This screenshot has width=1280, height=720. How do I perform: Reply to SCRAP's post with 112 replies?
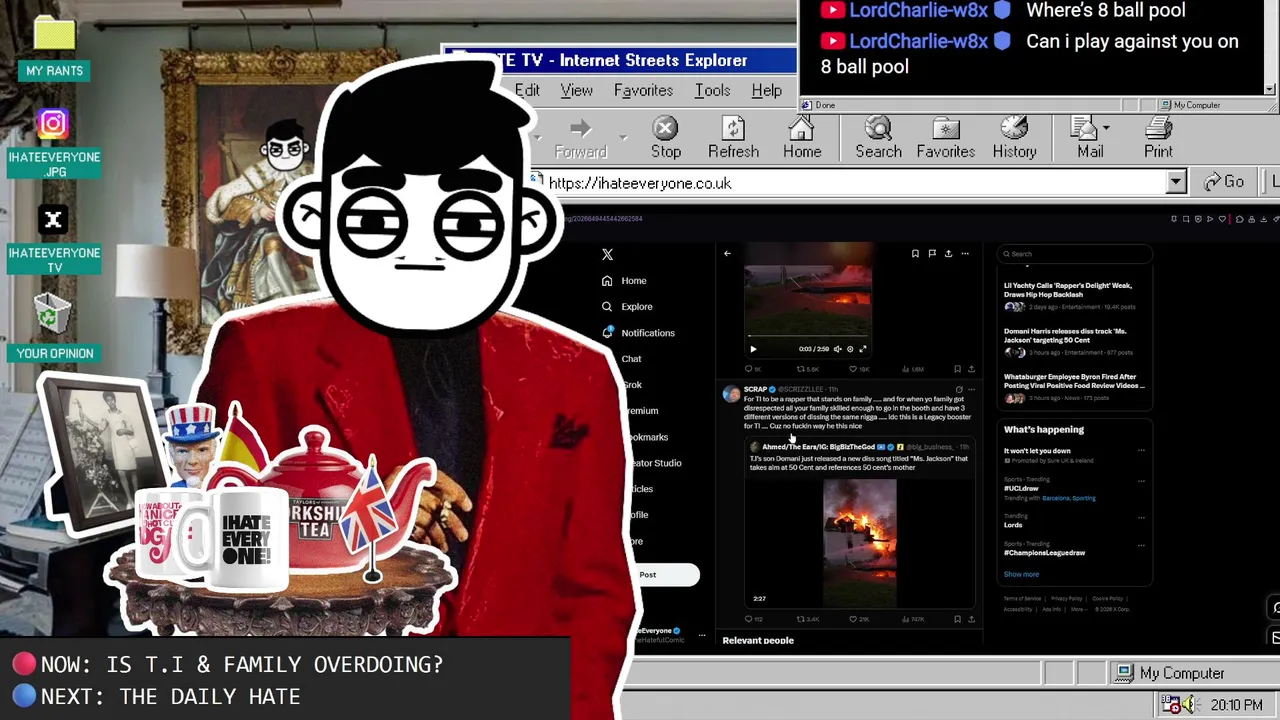tap(753, 619)
